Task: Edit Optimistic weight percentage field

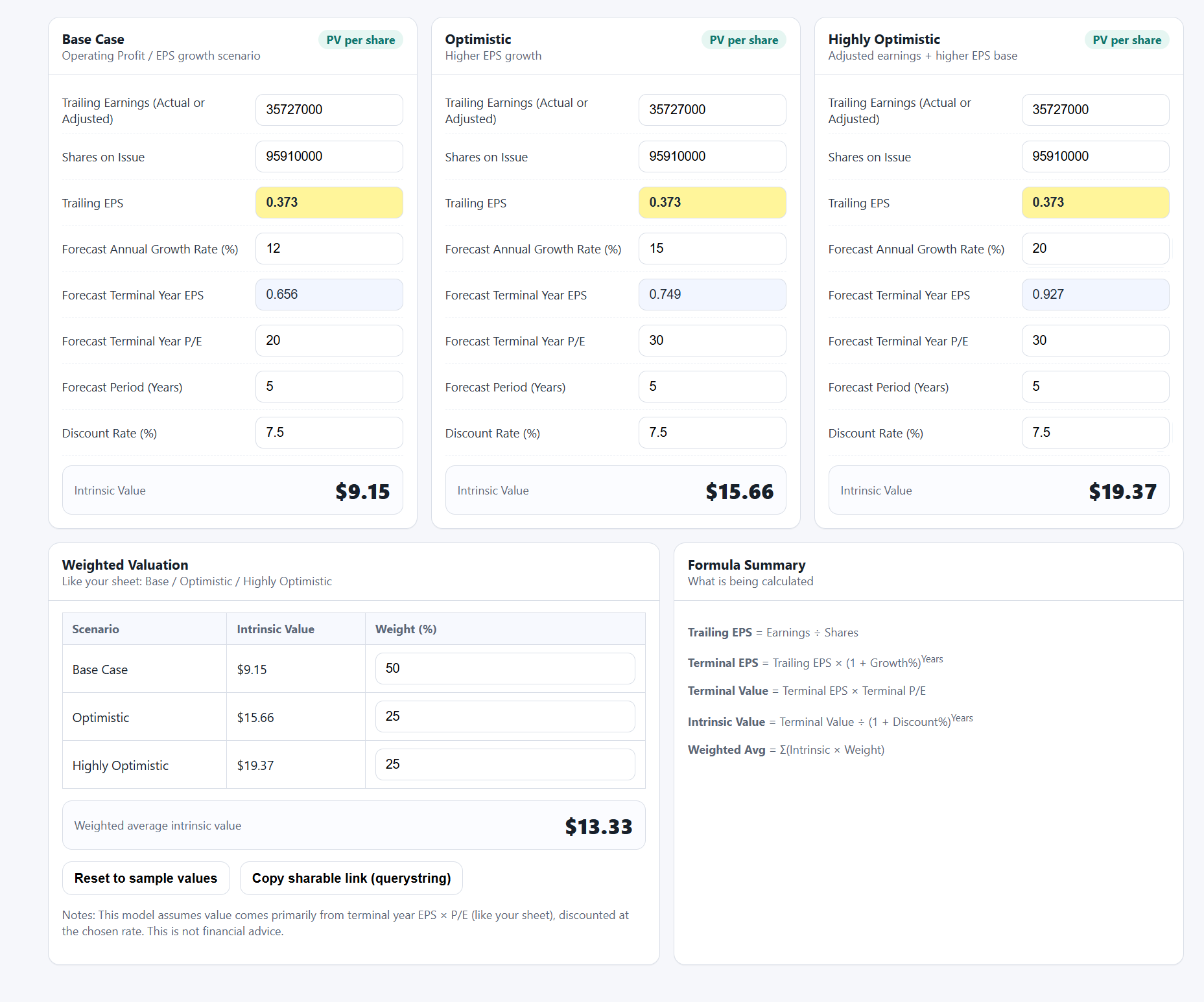Action: (x=504, y=717)
